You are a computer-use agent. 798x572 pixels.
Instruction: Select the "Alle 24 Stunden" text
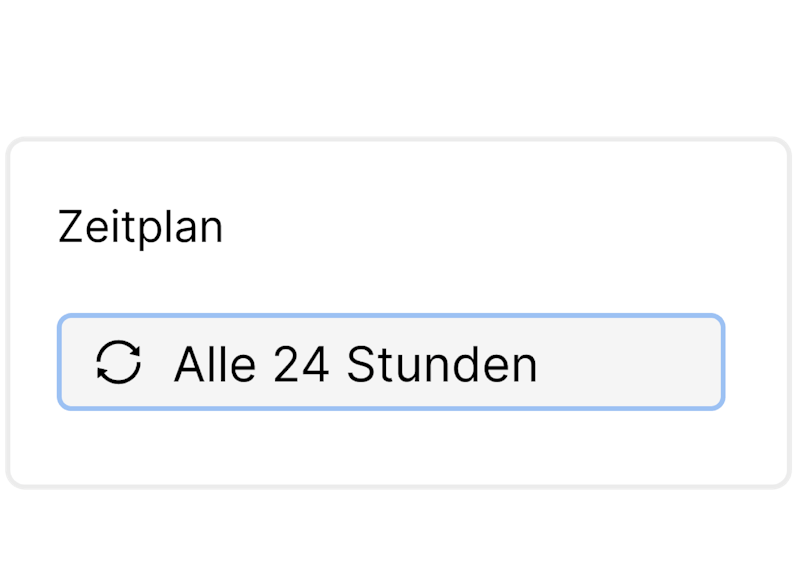(355, 365)
